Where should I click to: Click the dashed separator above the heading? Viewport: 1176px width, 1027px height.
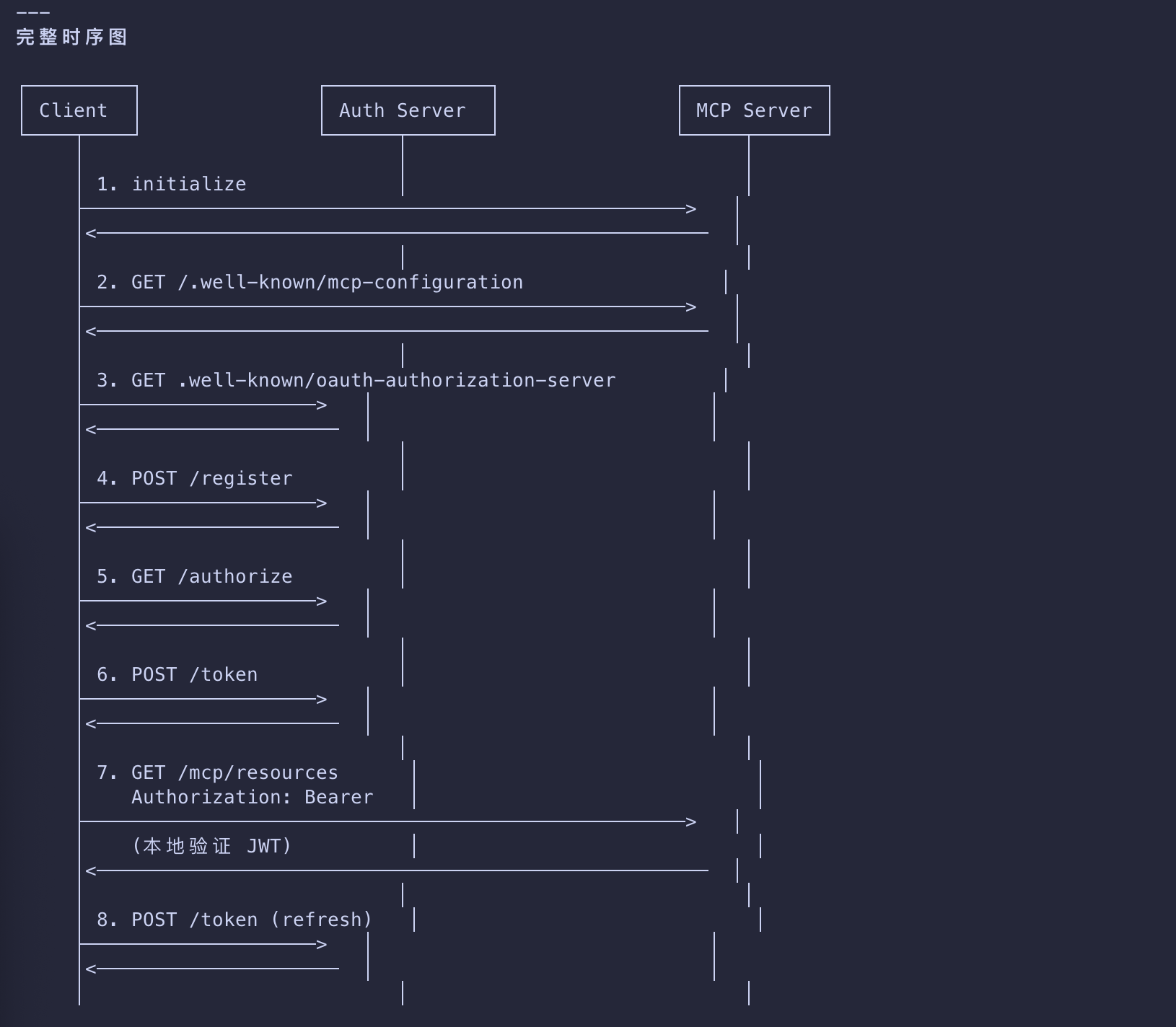click(x=33, y=13)
